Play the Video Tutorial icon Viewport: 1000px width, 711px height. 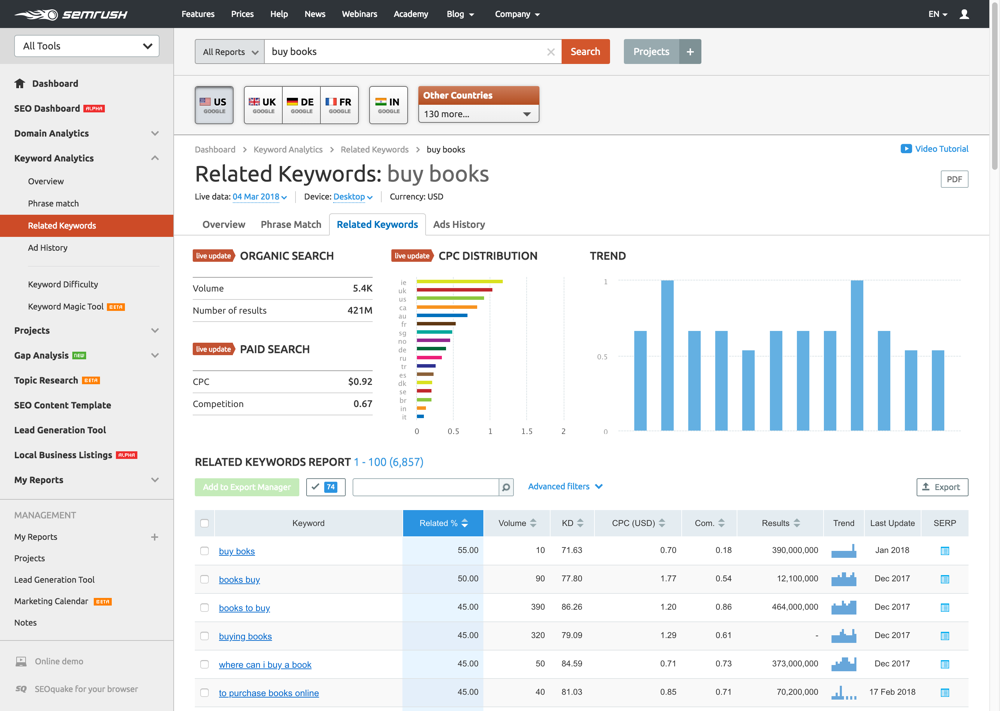click(x=906, y=149)
